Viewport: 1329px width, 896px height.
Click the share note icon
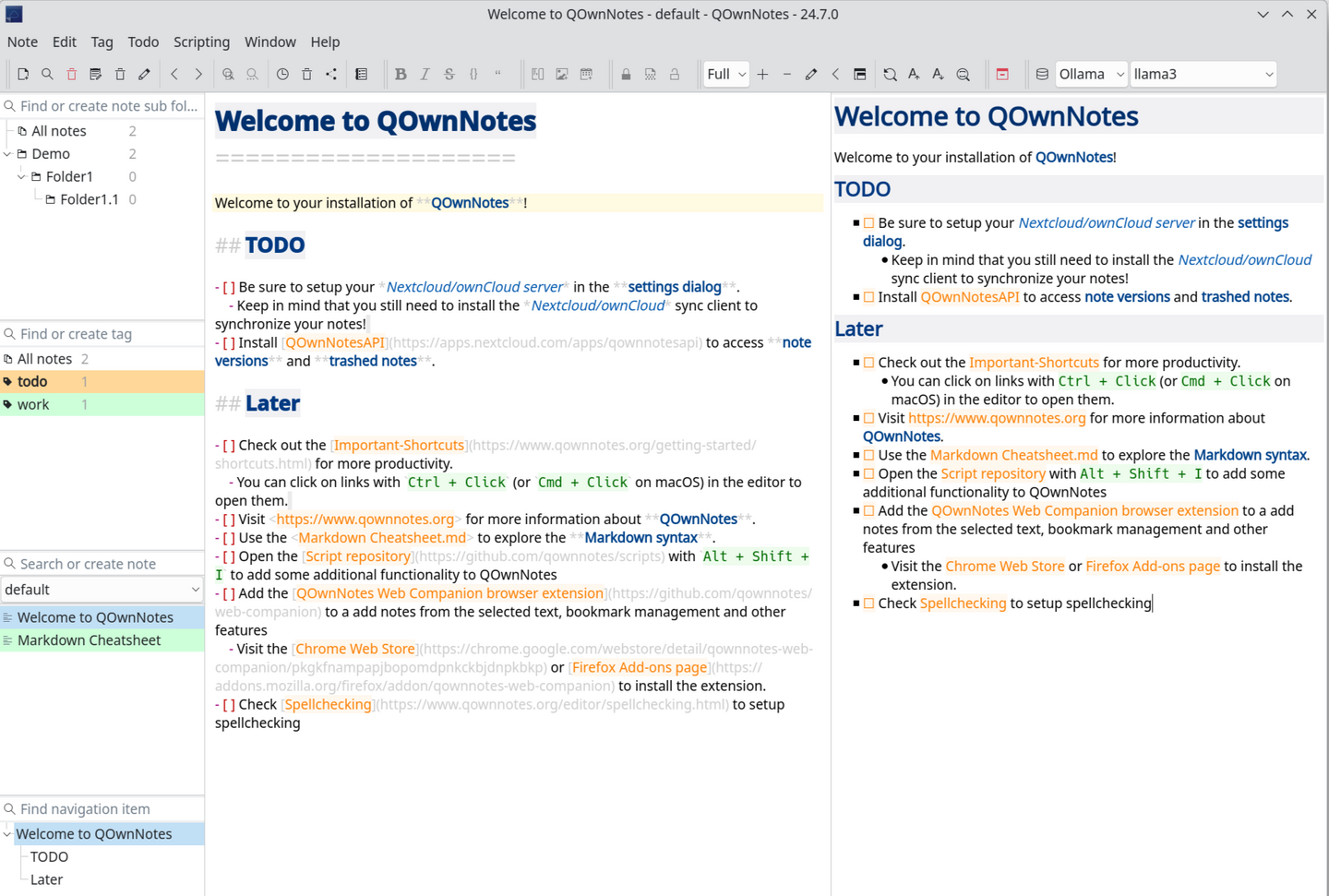(x=331, y=74)
